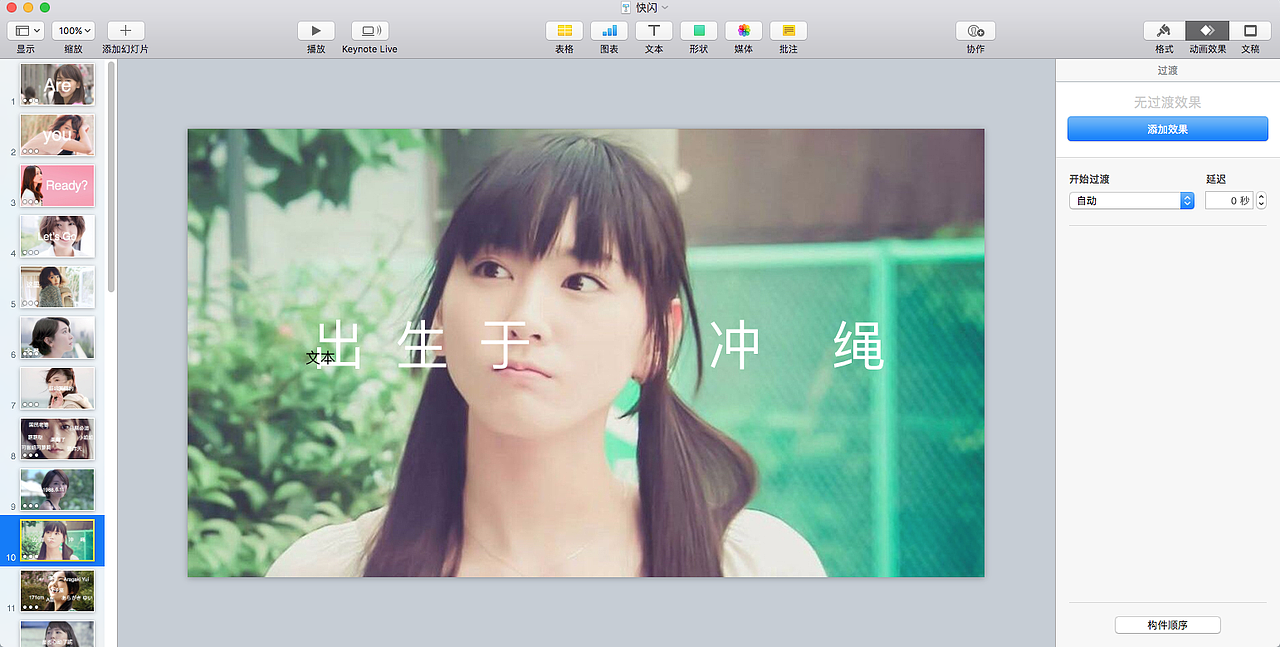Image resolution: width=1280 pixels, height=647 pixels.
Task: Open the 格式 format inspector
Action: pos(1164,31)
